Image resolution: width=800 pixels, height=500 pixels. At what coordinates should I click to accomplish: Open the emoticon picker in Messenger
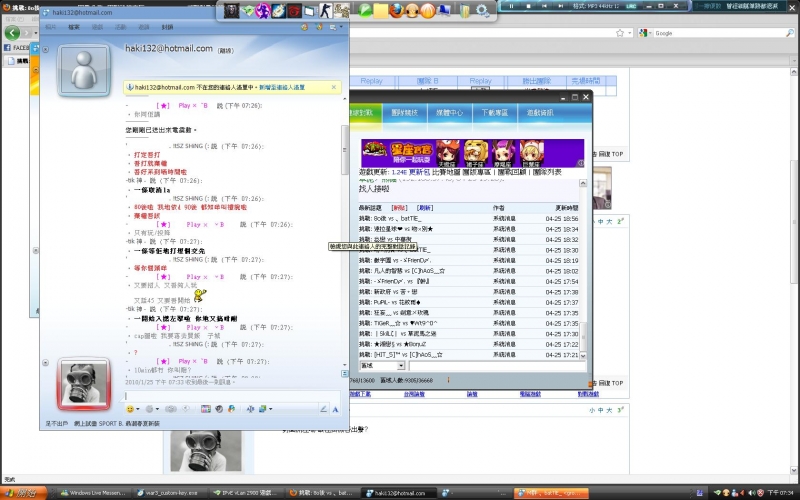click(131, 409)
